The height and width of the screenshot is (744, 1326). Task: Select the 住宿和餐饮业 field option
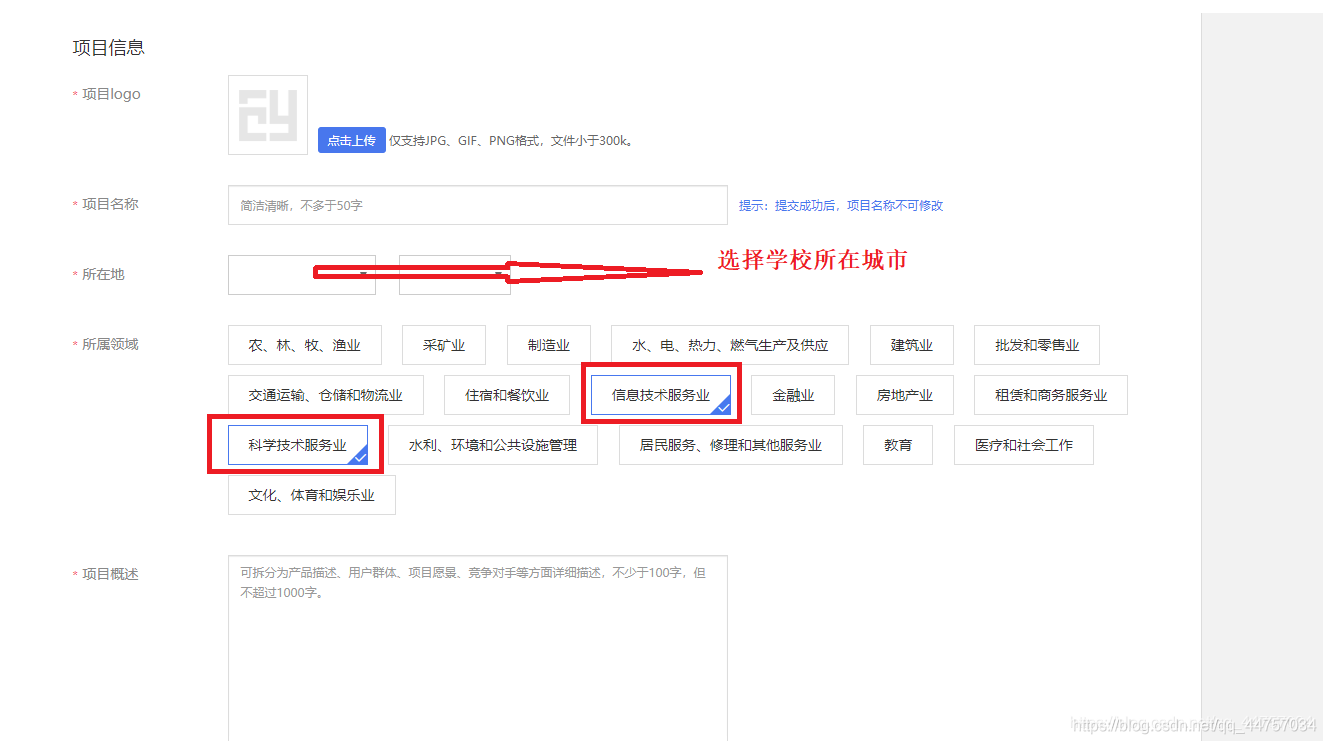coord(507,395)
